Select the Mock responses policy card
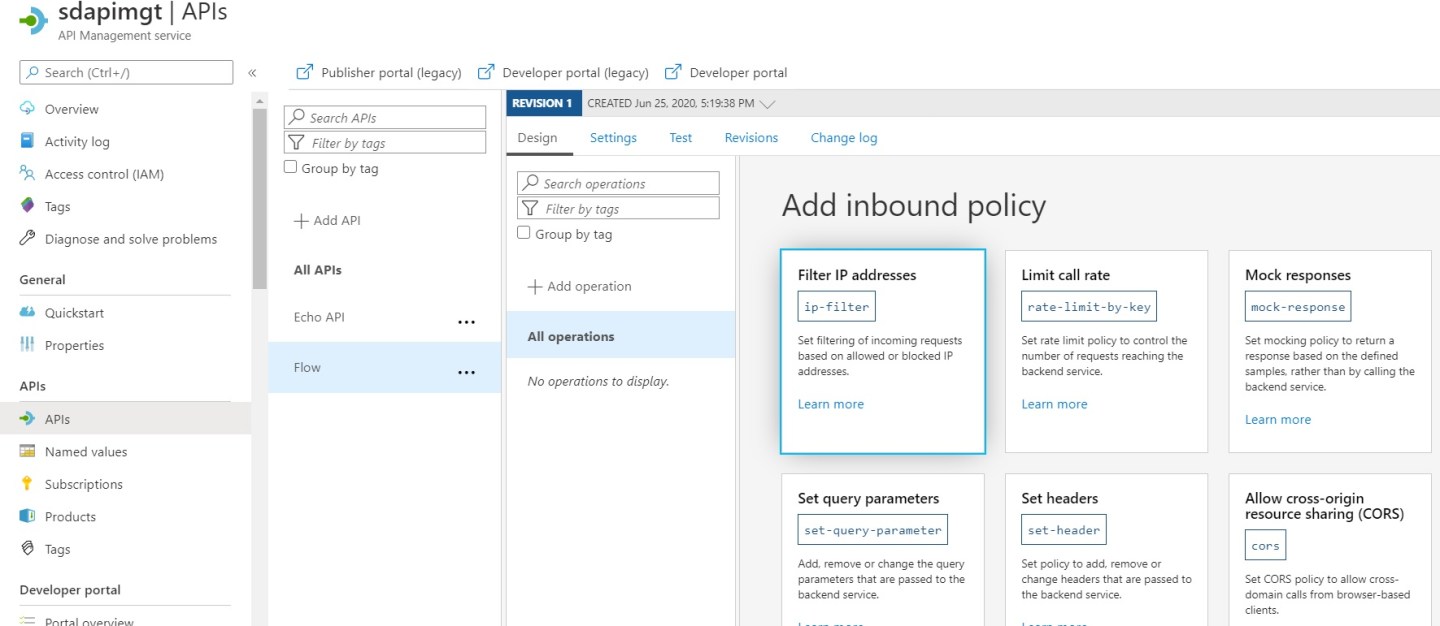 pyautogui.click(x=1330, y=351)
